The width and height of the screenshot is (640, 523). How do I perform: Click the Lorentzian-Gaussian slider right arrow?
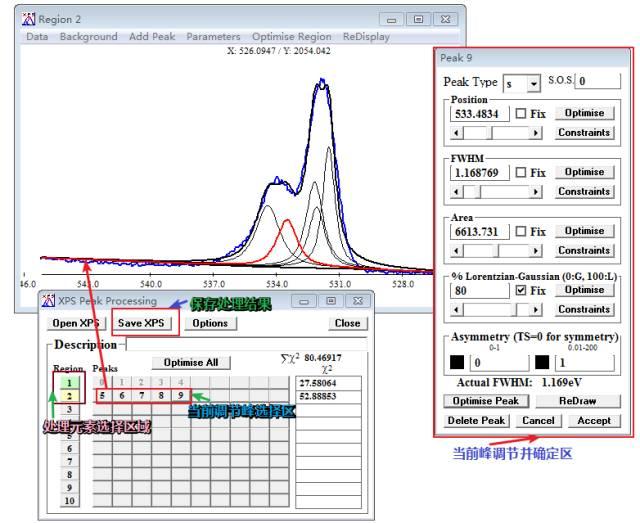click(536, 309)
